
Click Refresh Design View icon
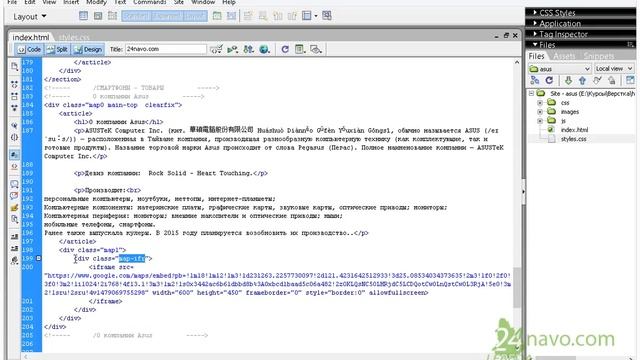click(285, 49)
